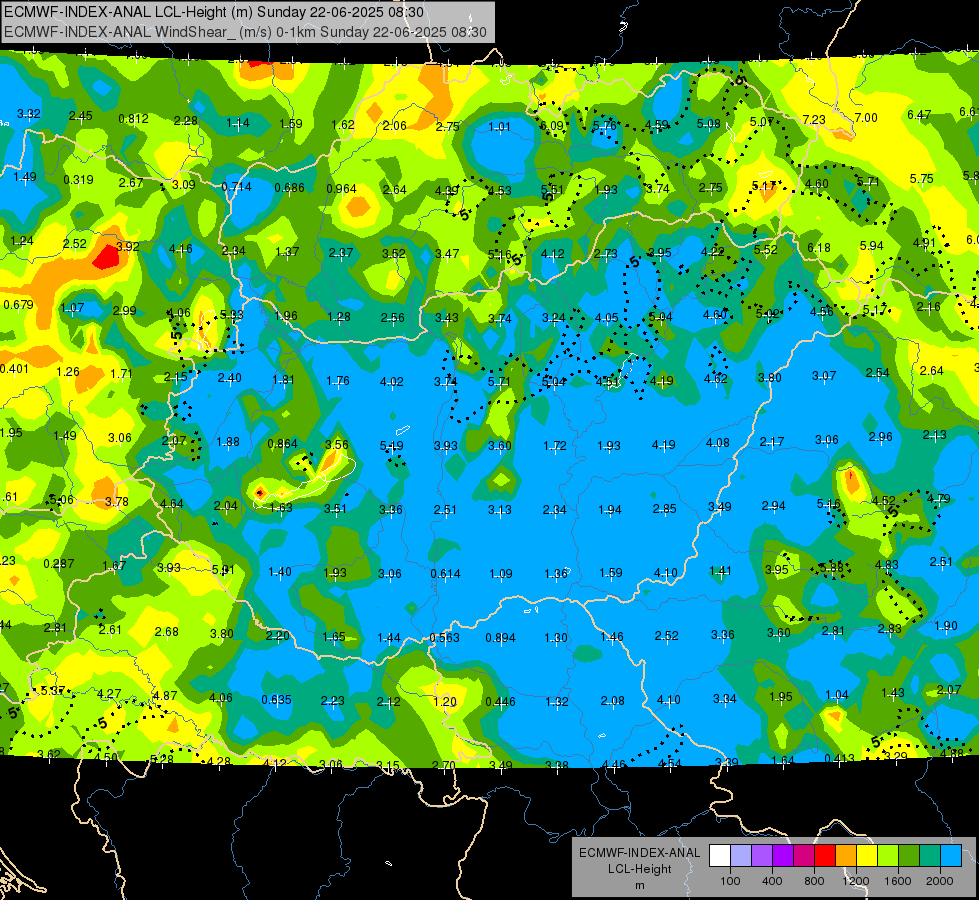979x900 pixels.
Task: Click wind shear value 0.714
Action: point(237,187)
